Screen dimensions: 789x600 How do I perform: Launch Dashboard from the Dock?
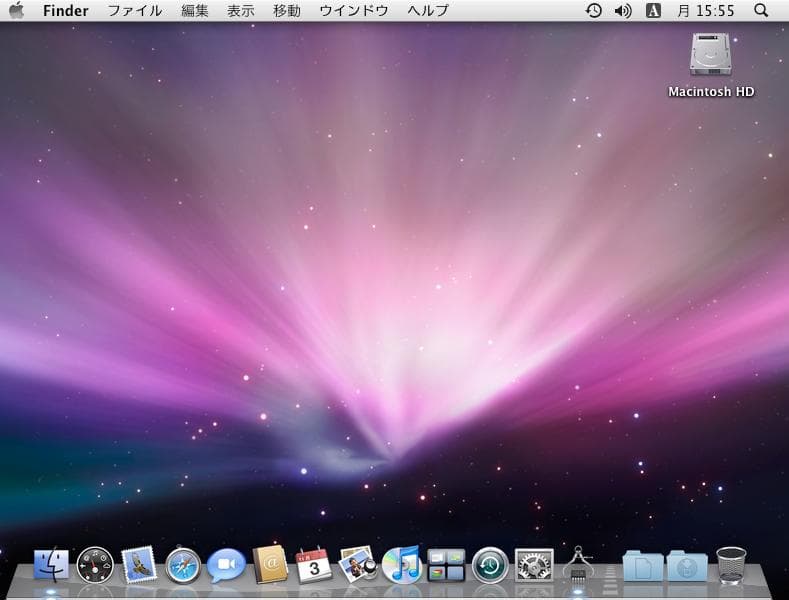(x=95, y=565)
